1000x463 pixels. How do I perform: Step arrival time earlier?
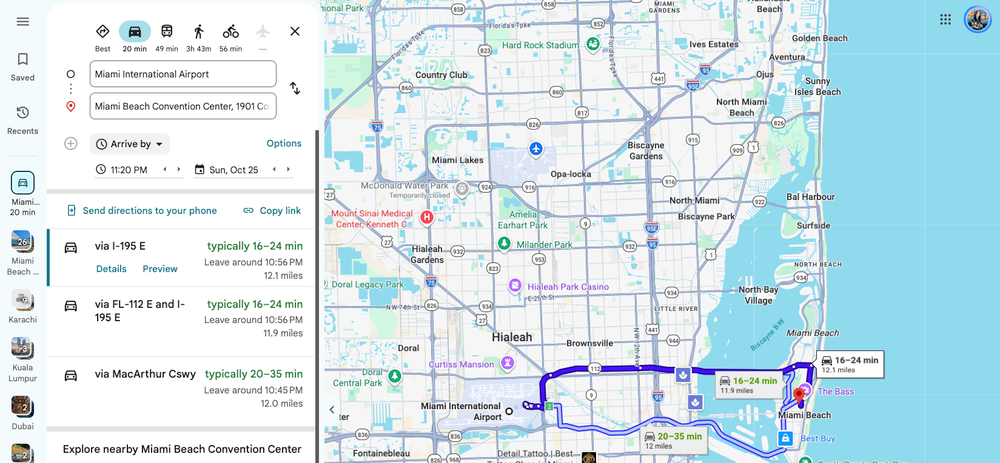pyautogui.click(x=165, y=170)
